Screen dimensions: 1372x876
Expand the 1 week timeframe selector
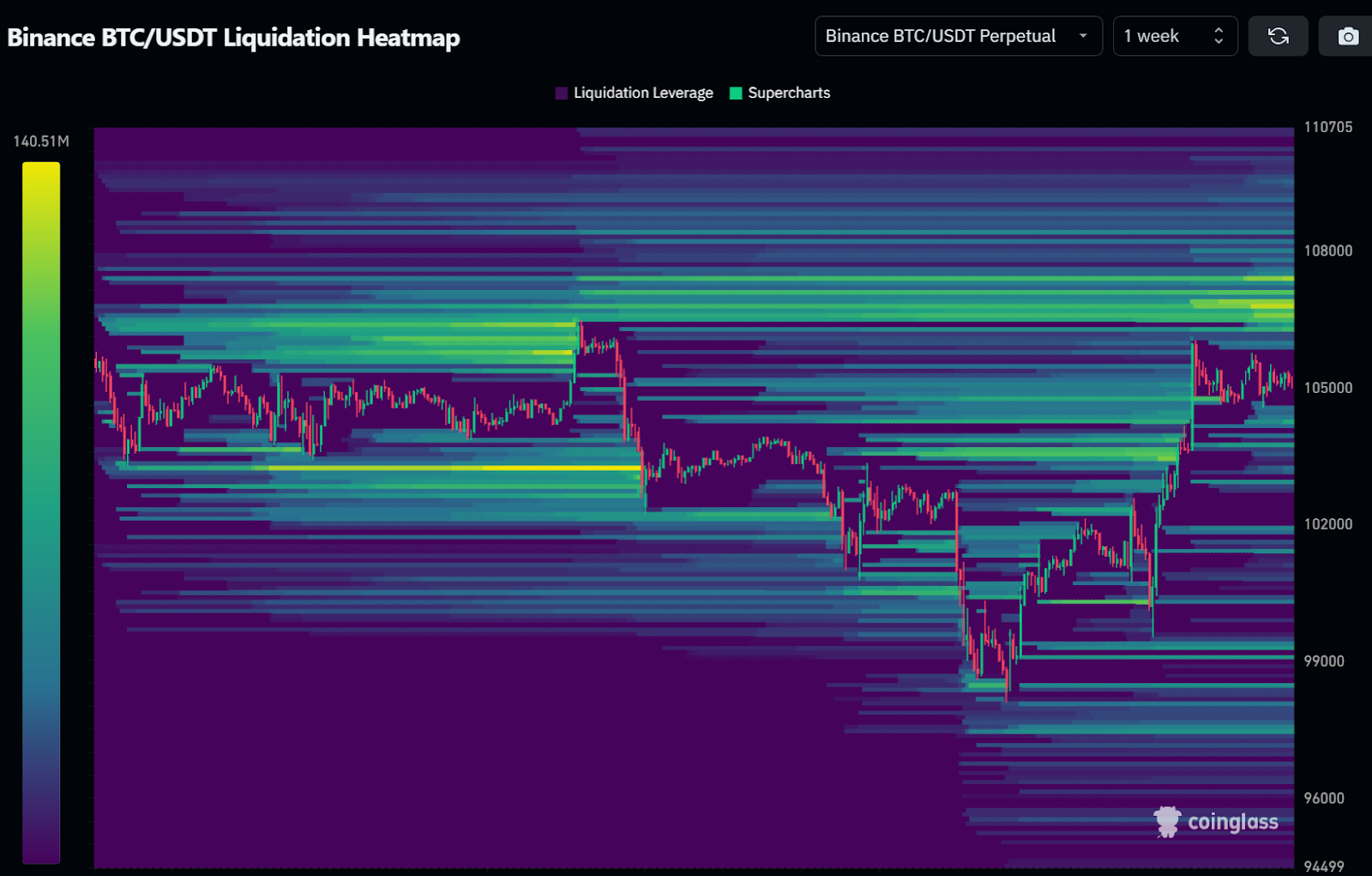1175,36
